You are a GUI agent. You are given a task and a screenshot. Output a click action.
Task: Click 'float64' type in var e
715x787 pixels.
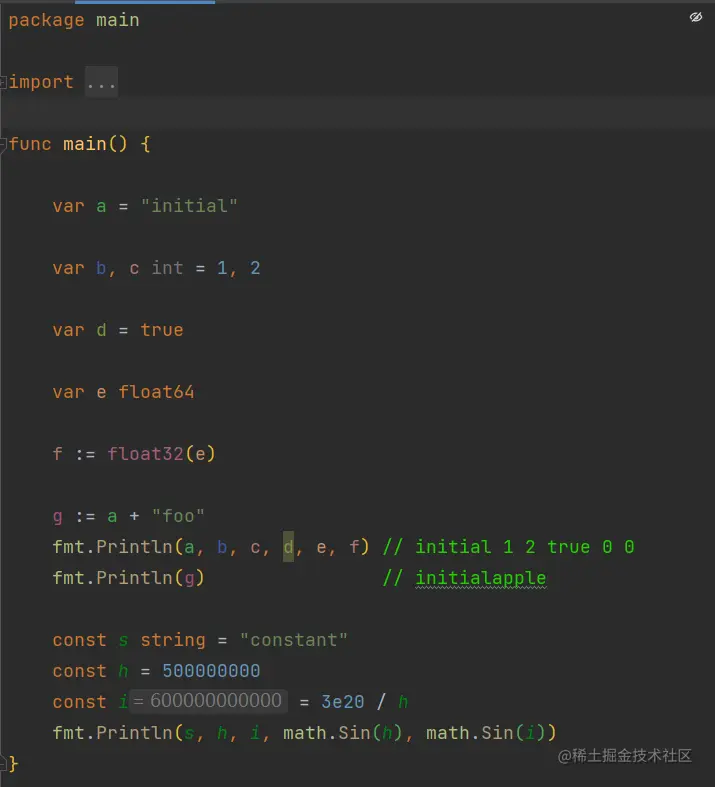[156, 392]
